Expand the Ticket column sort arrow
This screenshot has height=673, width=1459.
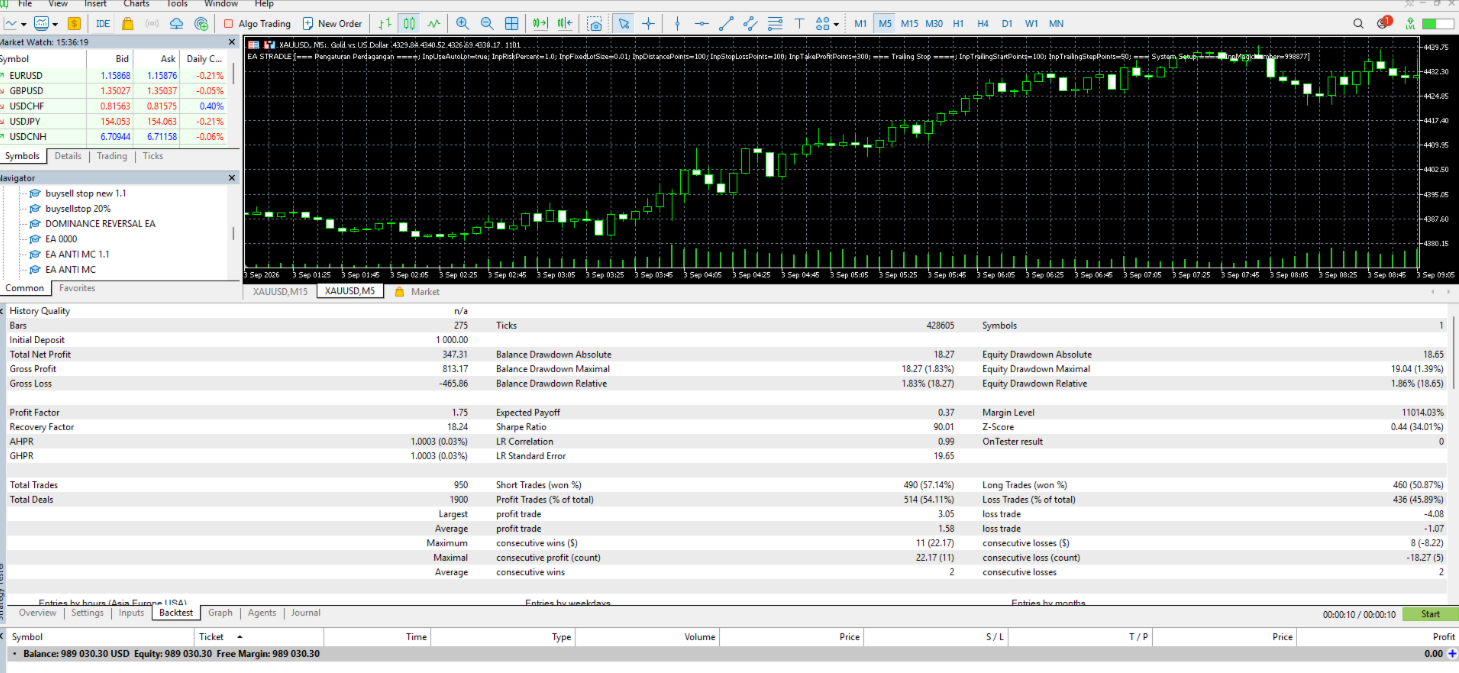tap(239, 637)
